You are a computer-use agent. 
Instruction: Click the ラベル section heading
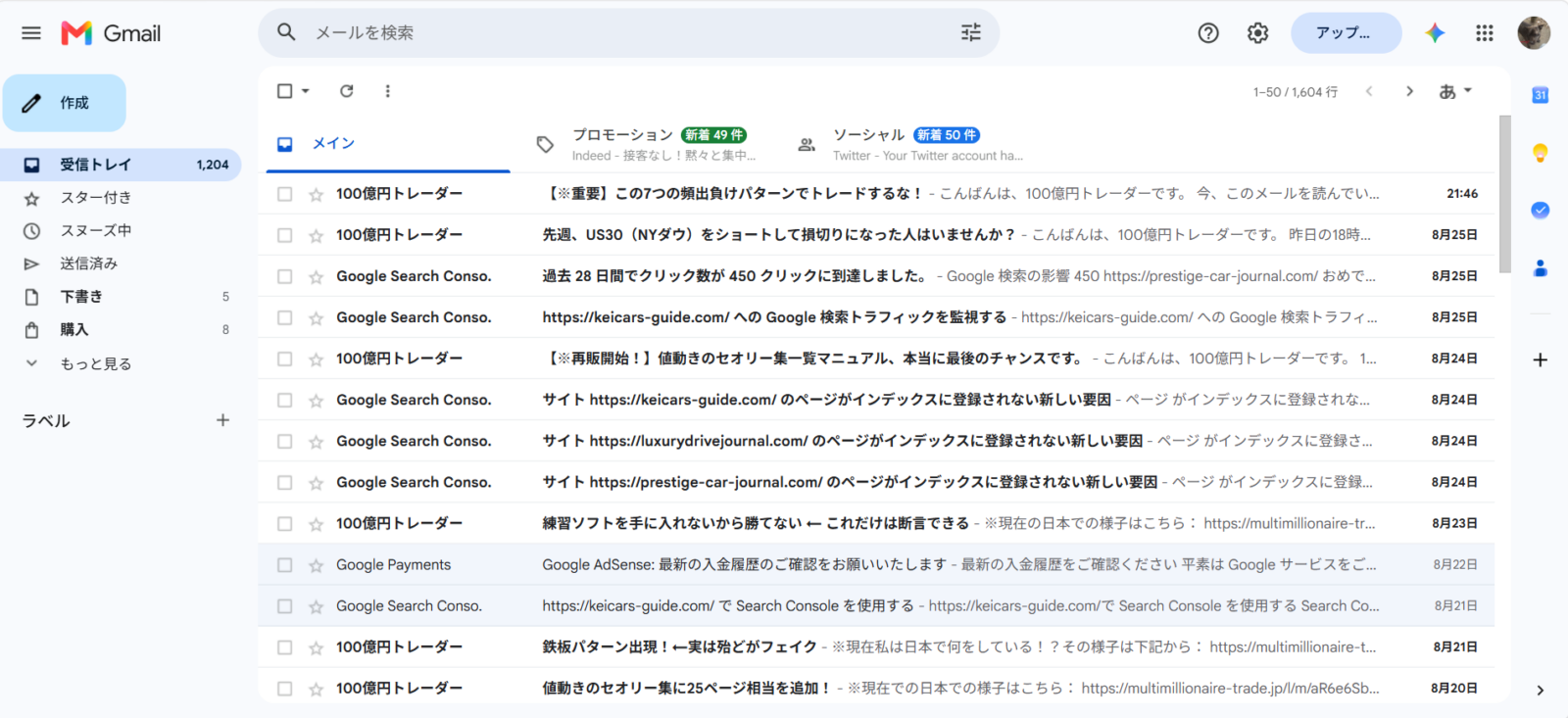46,421
